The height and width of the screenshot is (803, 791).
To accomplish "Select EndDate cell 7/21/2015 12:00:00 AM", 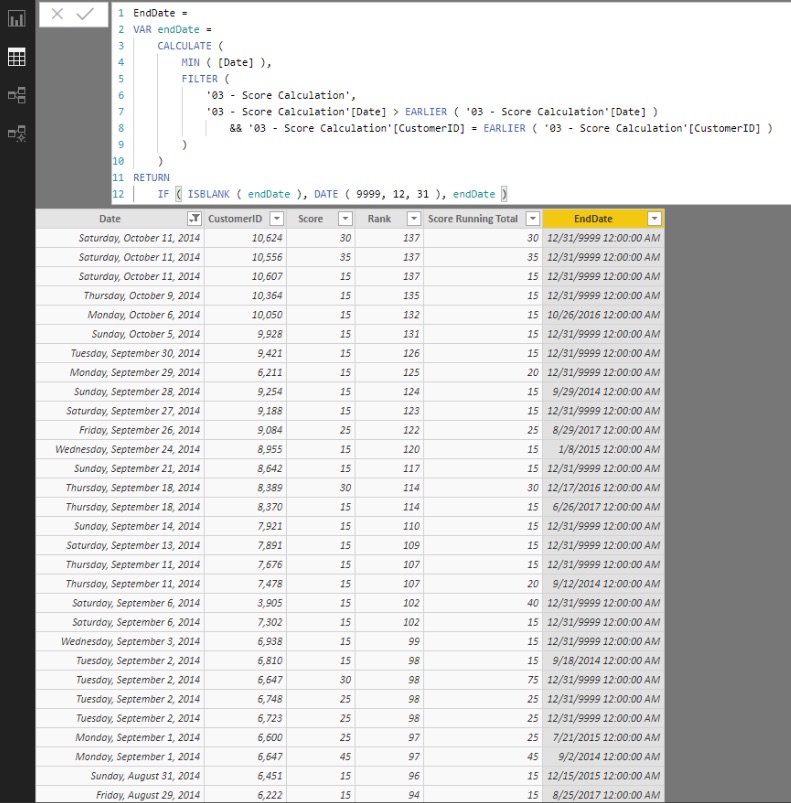I will click(x=603, y=737).
